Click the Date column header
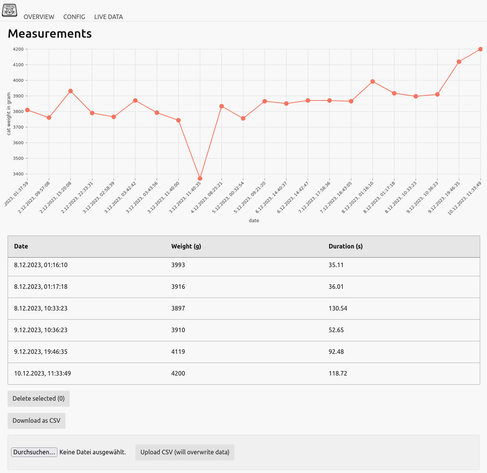This screenshot has width=487, height=473. (x=21, y=246)
